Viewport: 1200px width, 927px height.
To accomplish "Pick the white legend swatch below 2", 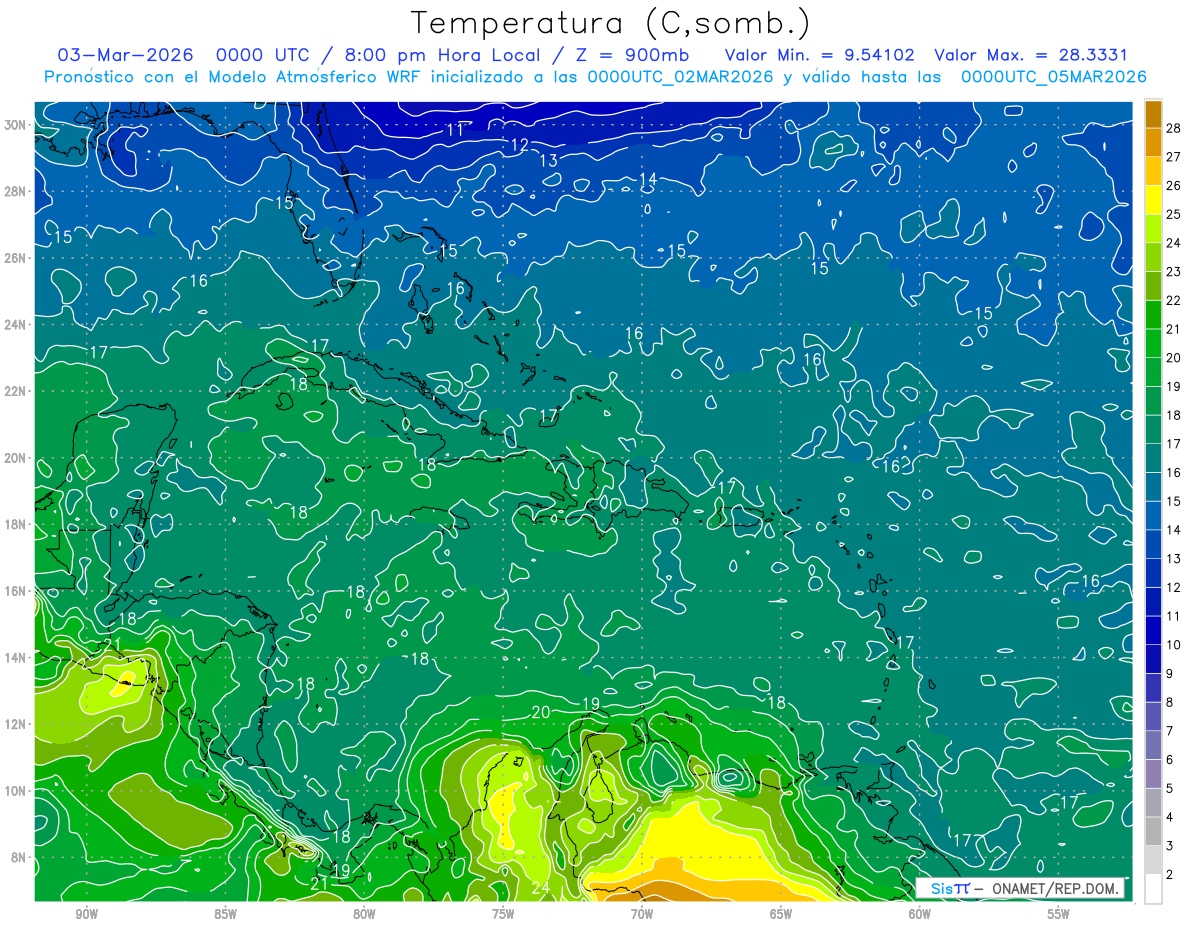I will [1153, 889].
